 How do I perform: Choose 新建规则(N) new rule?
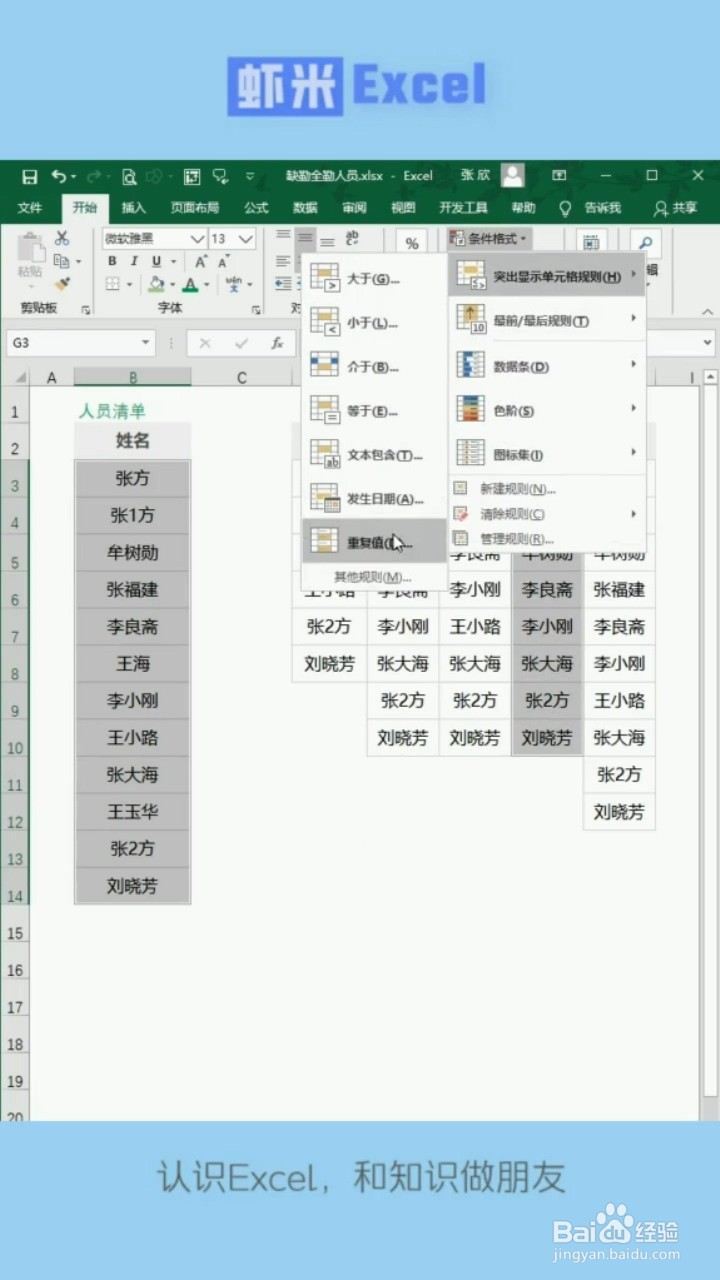[x=547, y=489]
